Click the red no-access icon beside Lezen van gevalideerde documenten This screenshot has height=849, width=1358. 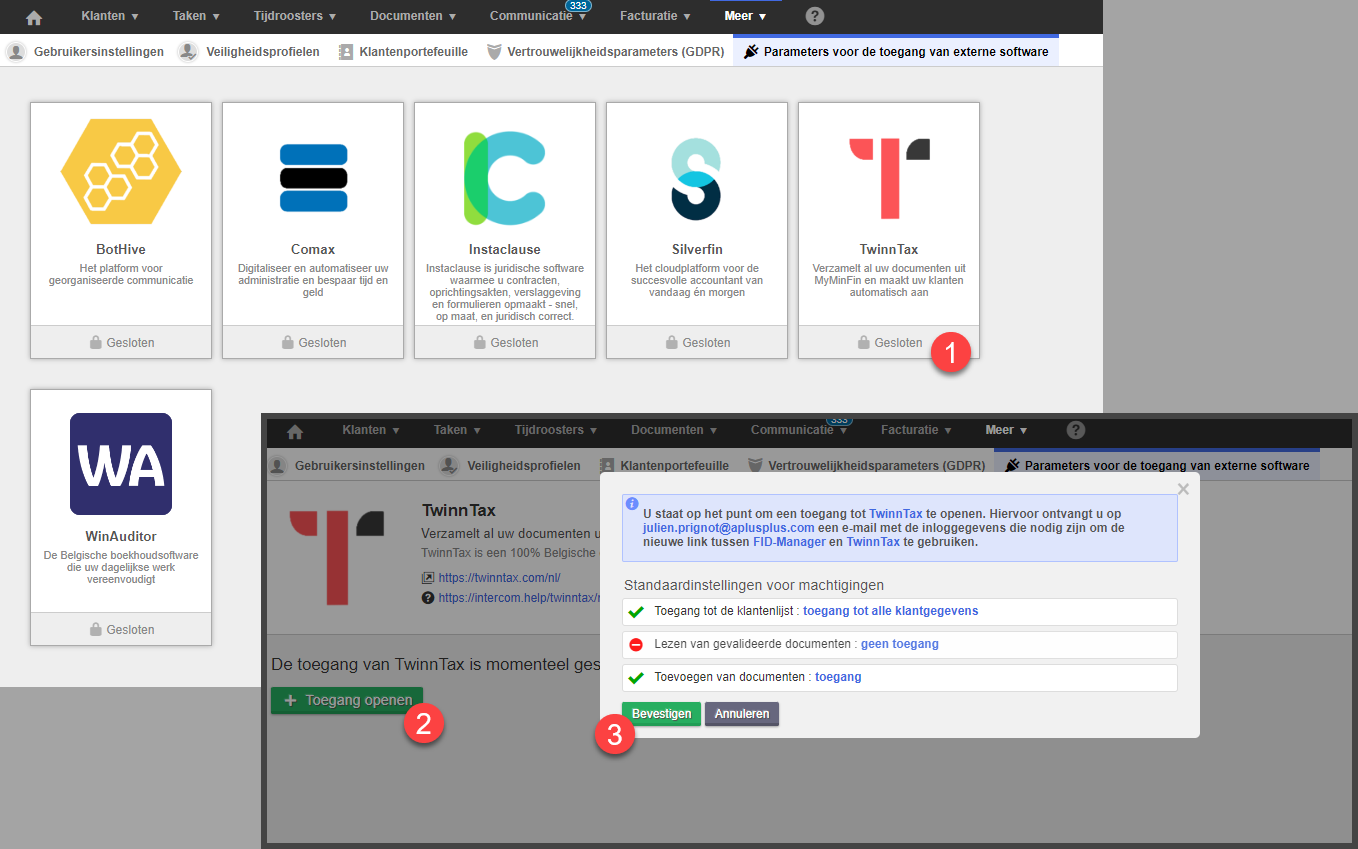click(x=636, y=644)
